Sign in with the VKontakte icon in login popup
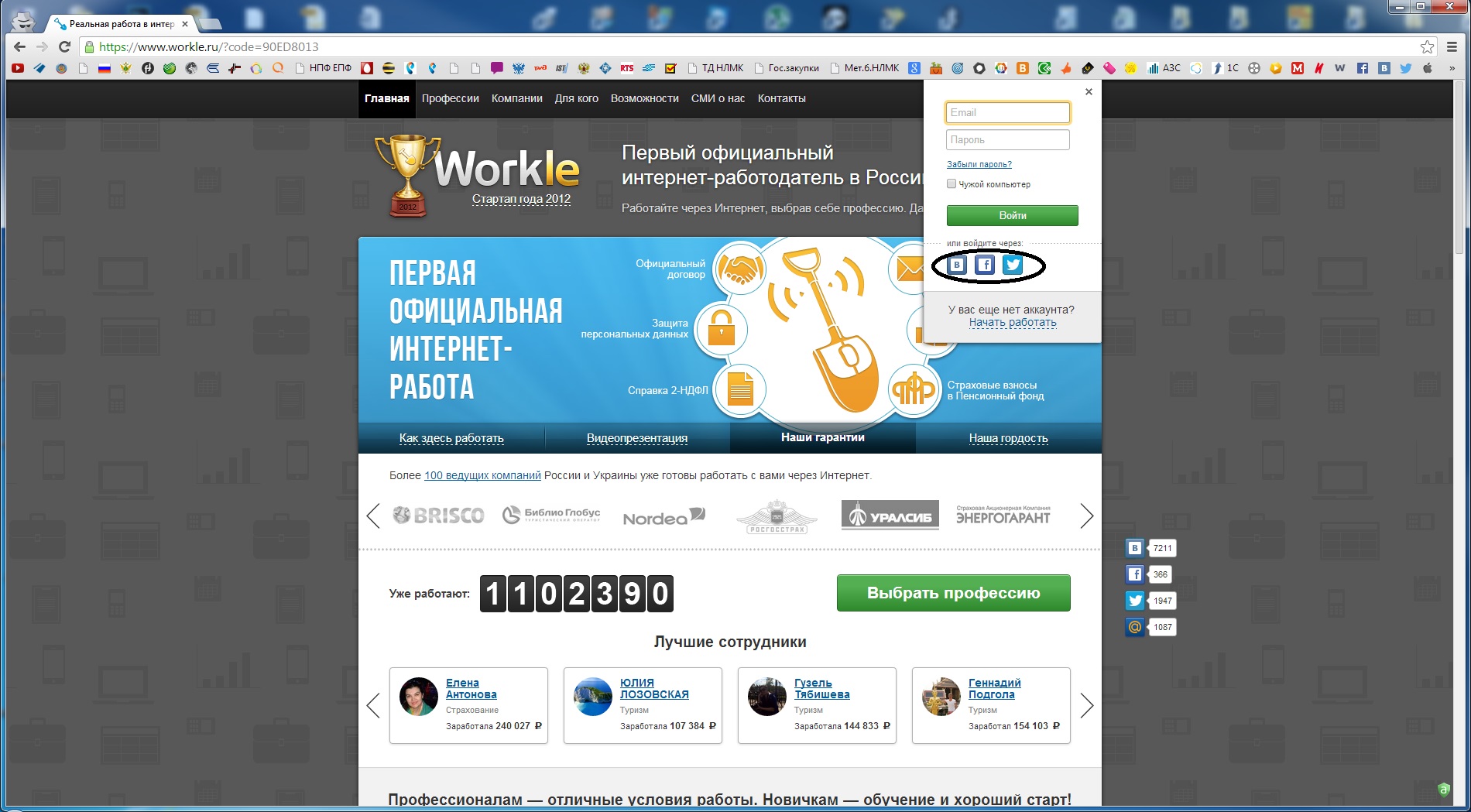 tap(957, 265)
